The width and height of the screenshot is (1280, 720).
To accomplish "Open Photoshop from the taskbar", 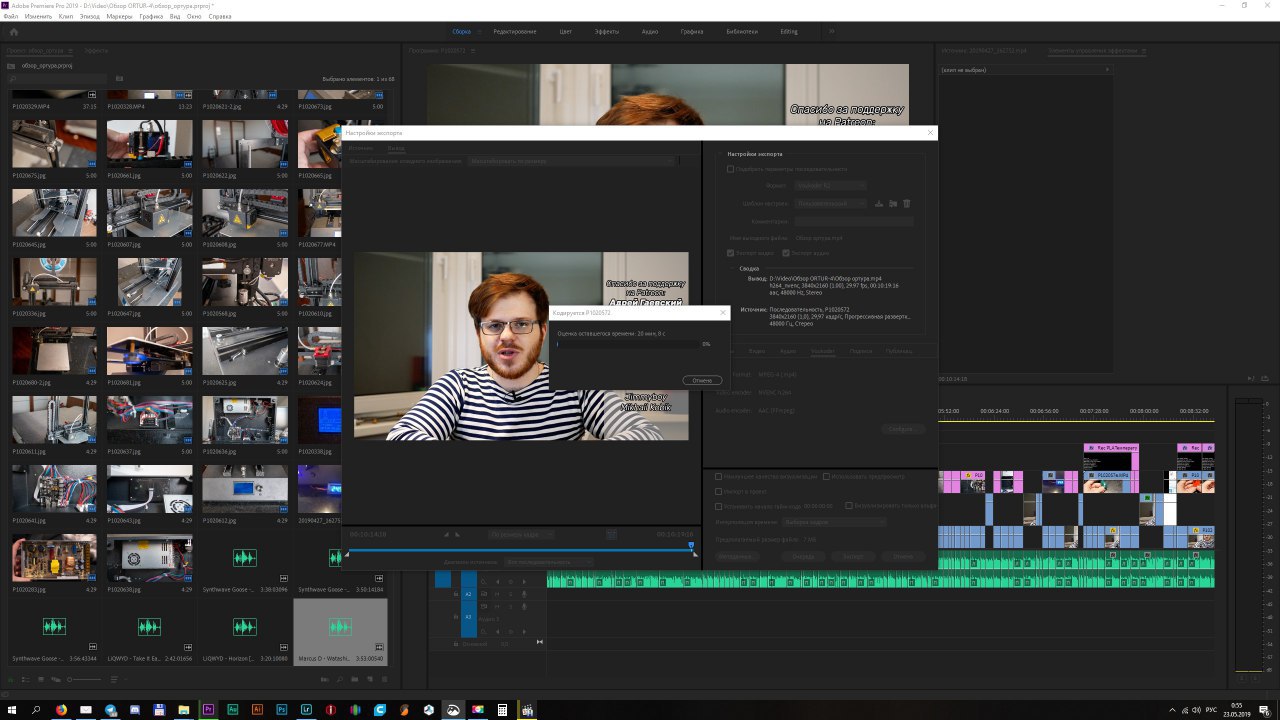I will [282, 709].
